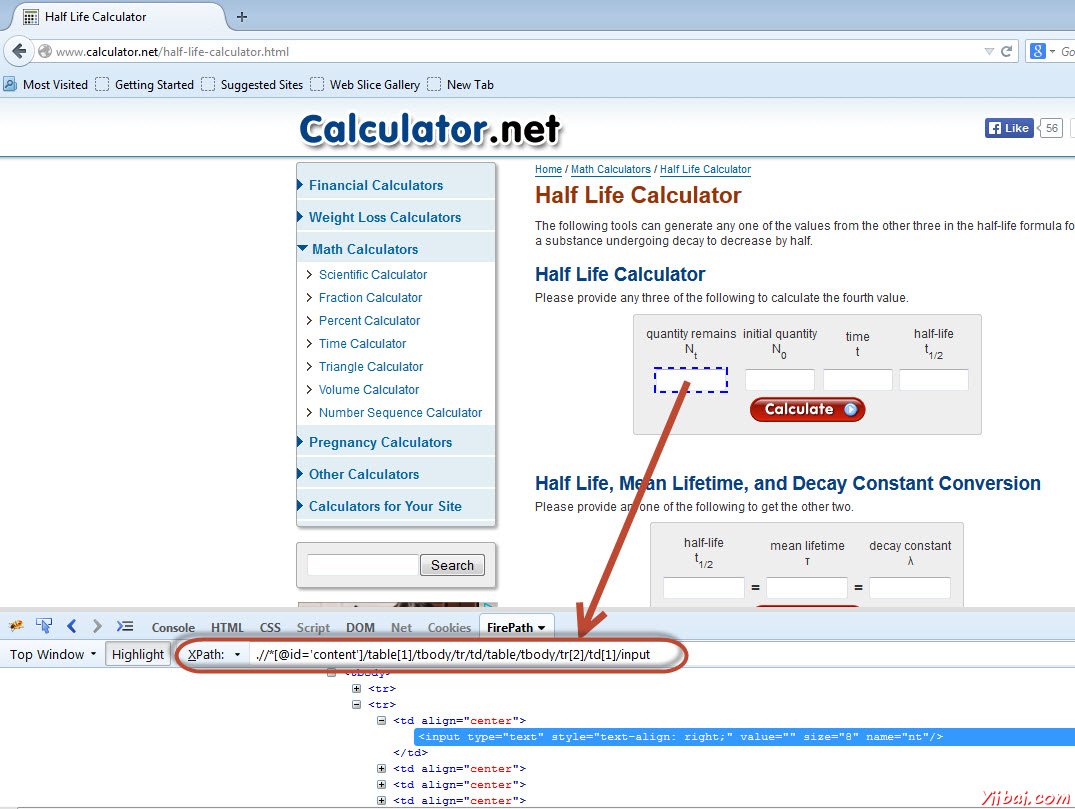Click the forward navigation chevron in Firebug toolbar
The image size is (1075, 809).
(x=96, y=625)
